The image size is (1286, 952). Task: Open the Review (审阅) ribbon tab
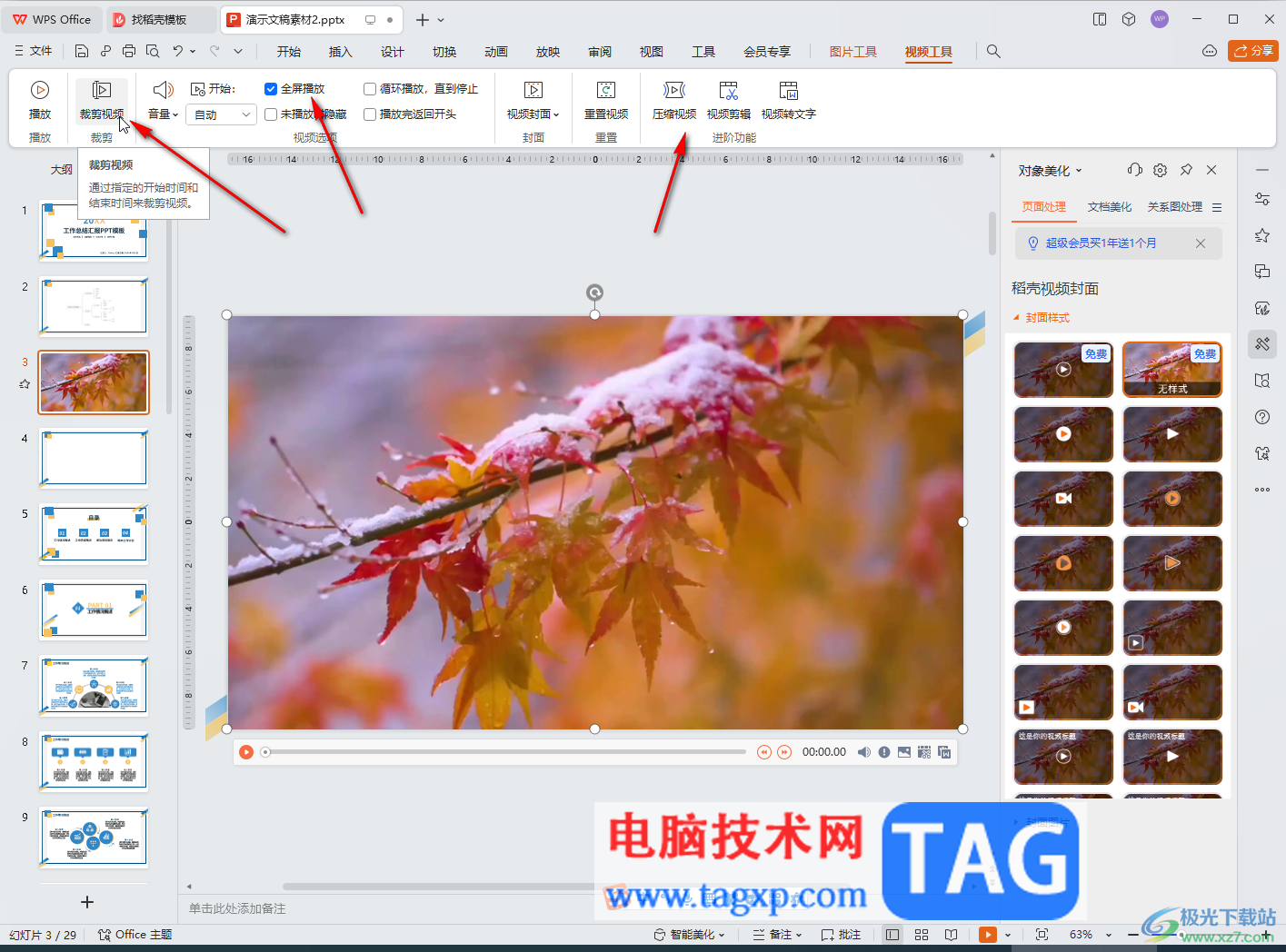coord(600,52)
